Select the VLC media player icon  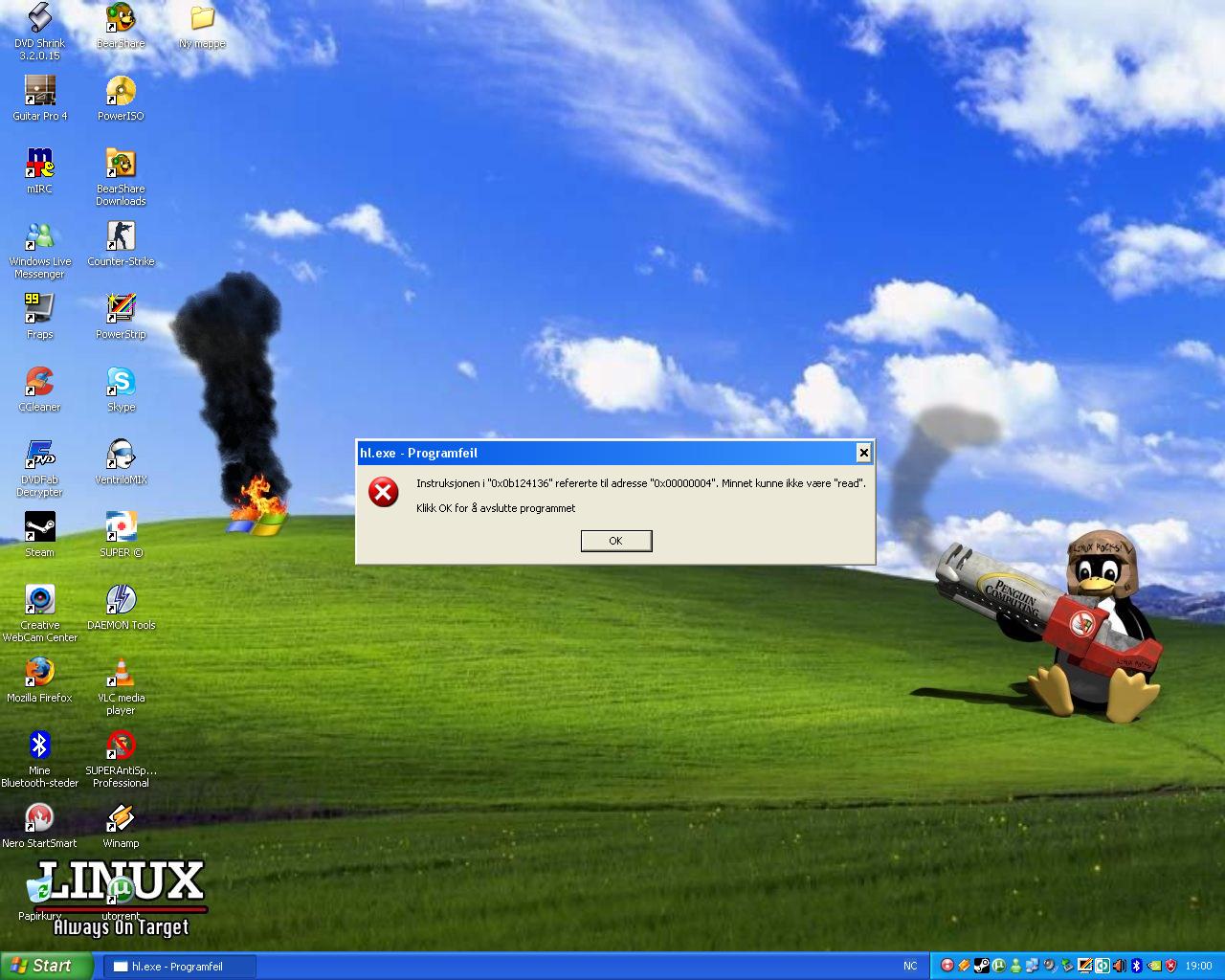coord(121,686)
